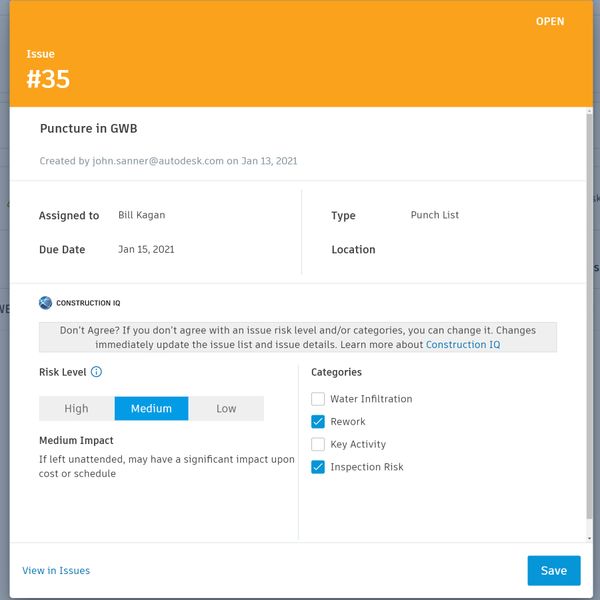Viewport: 600px width, 600px height.
Task: Set risk level to High
Action: [x=77, y=408]
